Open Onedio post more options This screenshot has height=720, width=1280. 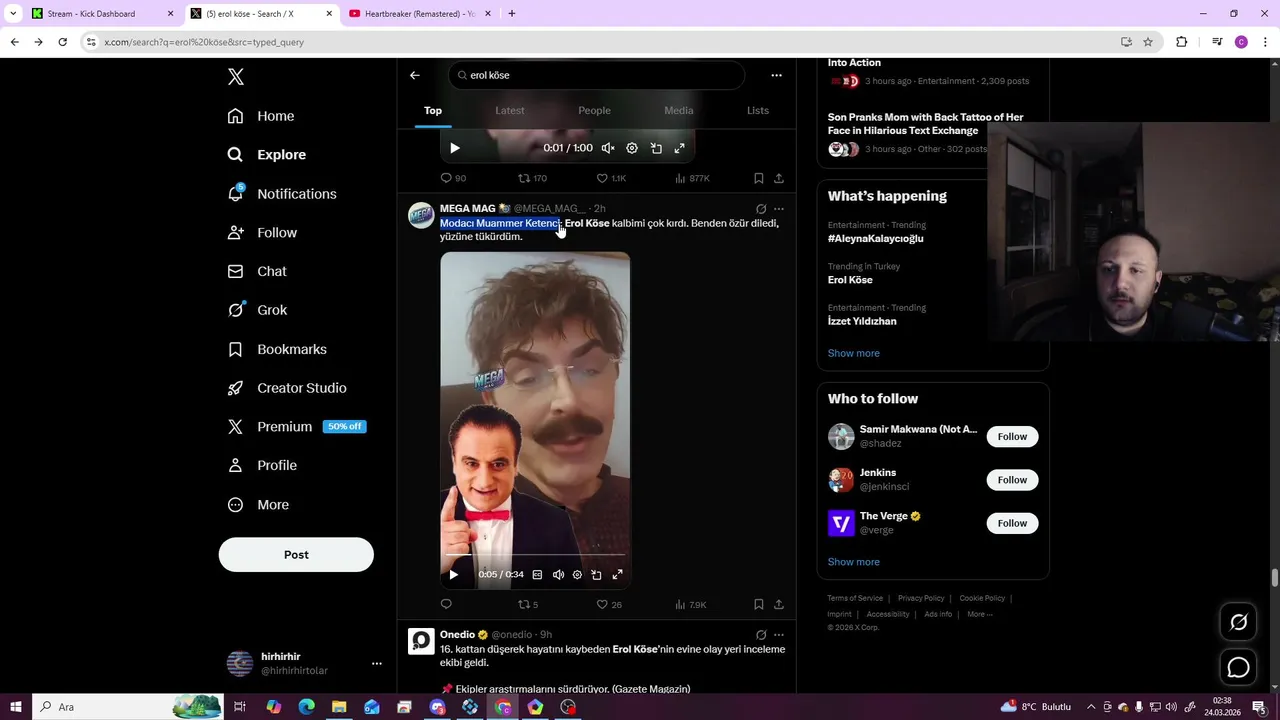point(779,635)
